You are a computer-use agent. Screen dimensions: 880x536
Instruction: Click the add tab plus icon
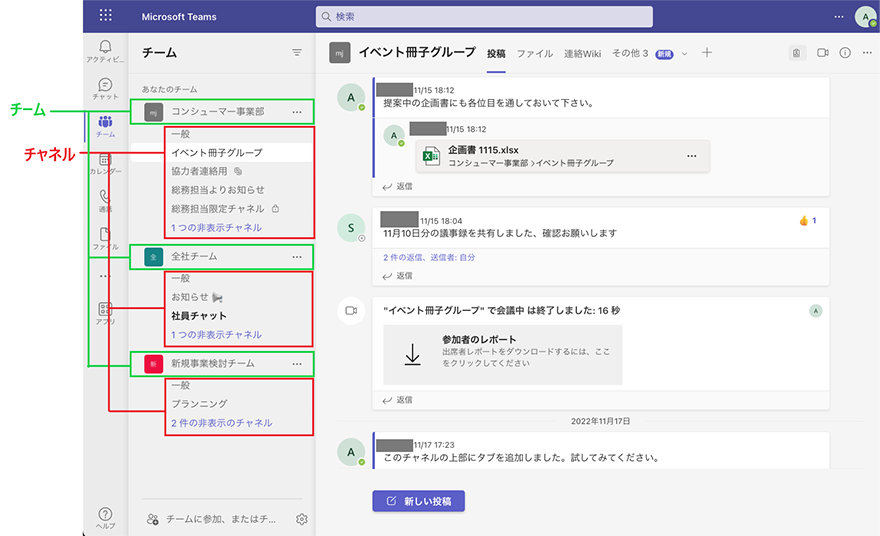point(707,53)
